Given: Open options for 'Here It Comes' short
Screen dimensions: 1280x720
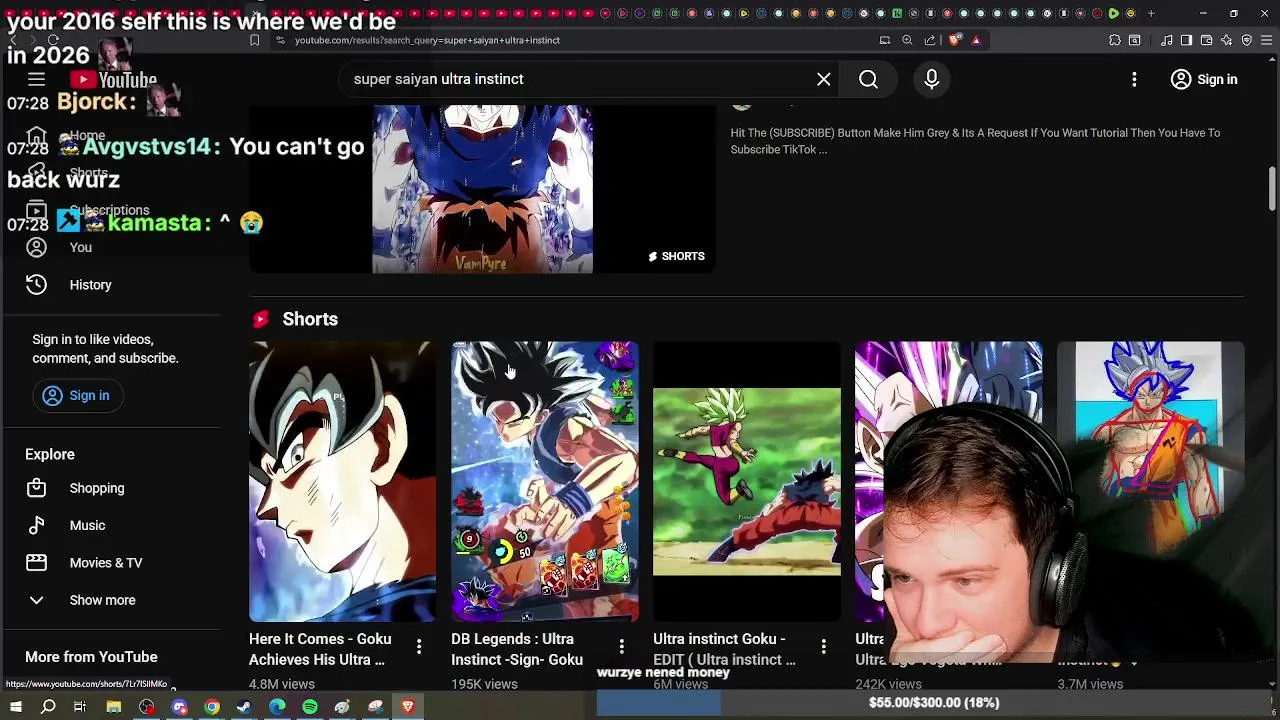Looking at the screenshot, I should pyautogui.click(x=419, y=648).
